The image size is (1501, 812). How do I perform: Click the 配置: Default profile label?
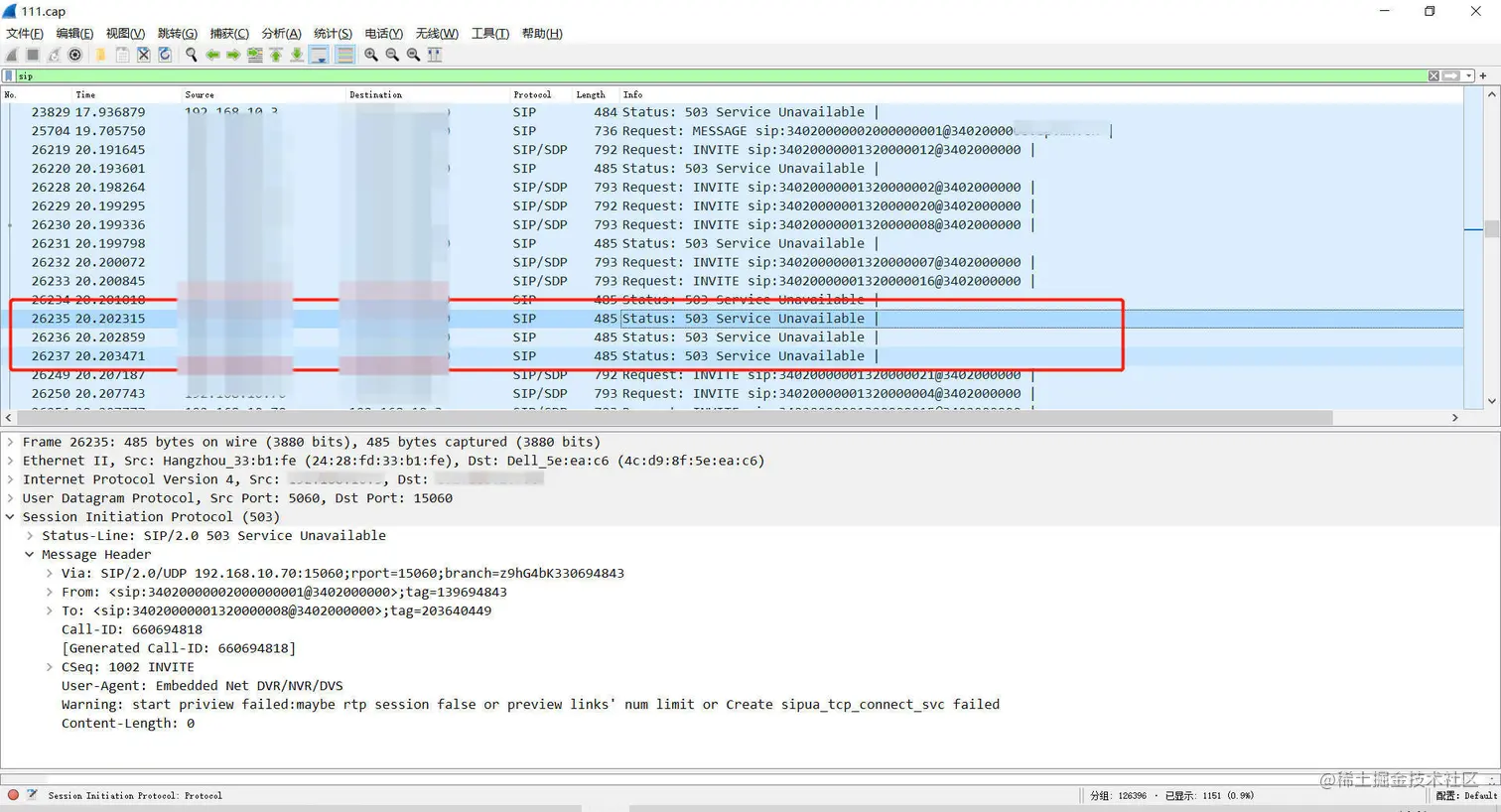point(1466,796)
